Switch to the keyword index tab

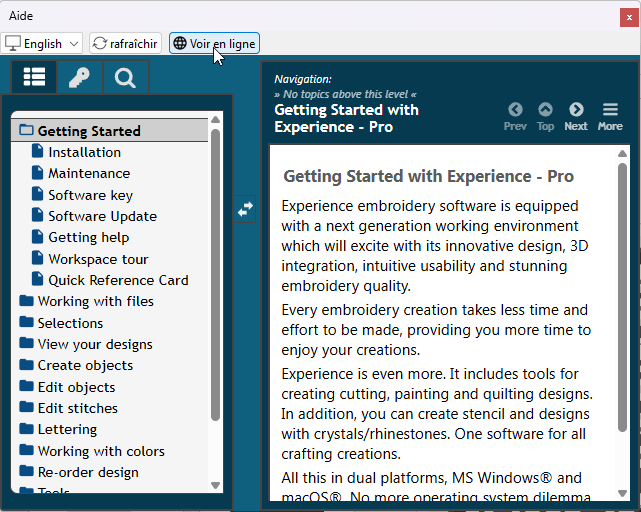pyautogui.click(x=79, y=78)
